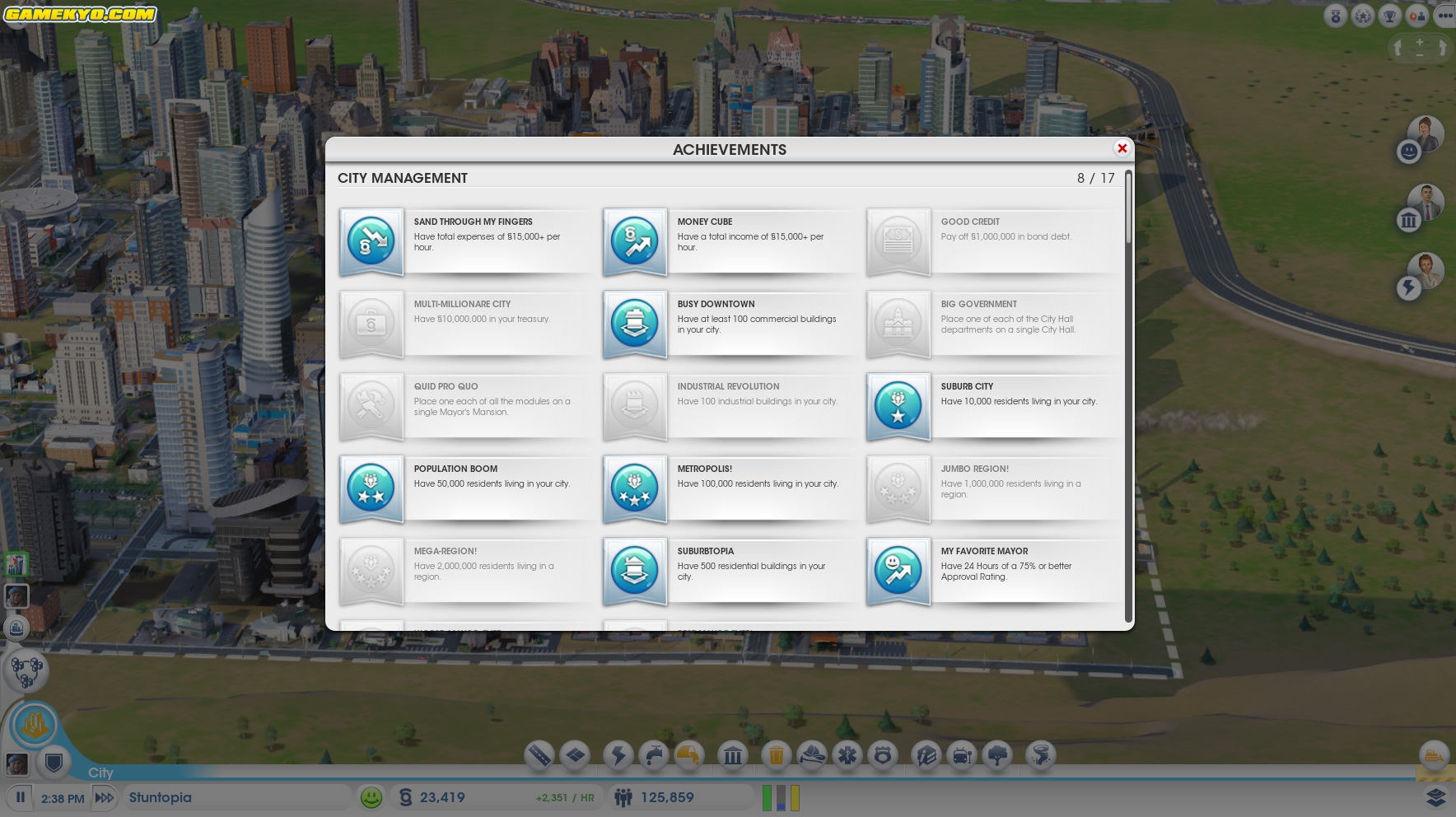Click the laurel star leaderboard icon
Image resolution: width=1456 pixels, height=817 pixels.
pyautogui.click(x=1363, y=16)
